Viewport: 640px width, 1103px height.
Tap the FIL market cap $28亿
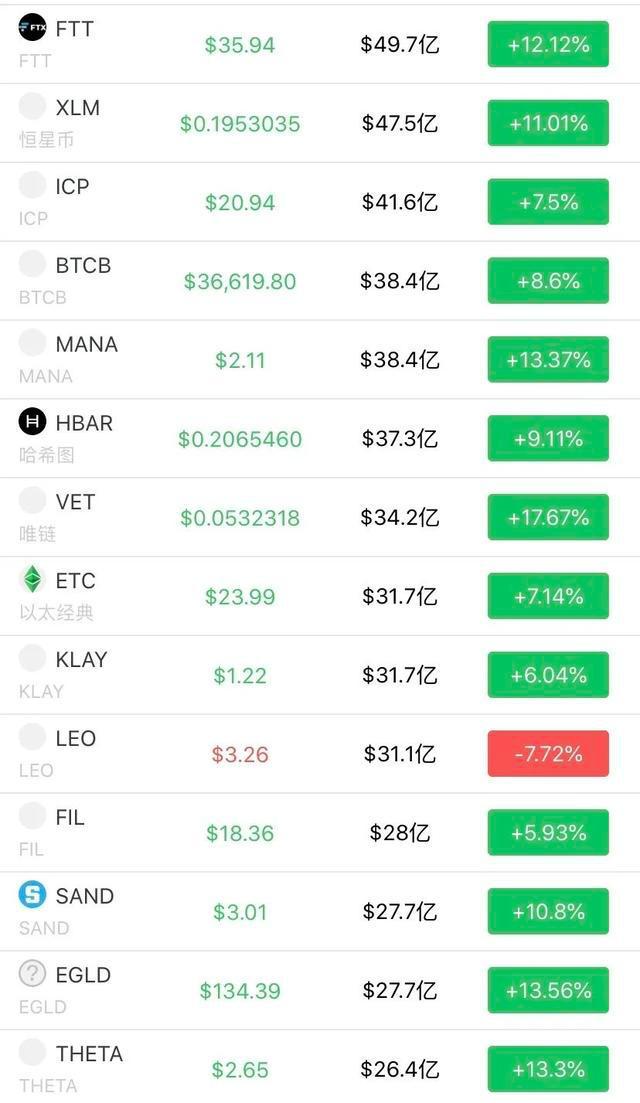[x=399, y=833]
